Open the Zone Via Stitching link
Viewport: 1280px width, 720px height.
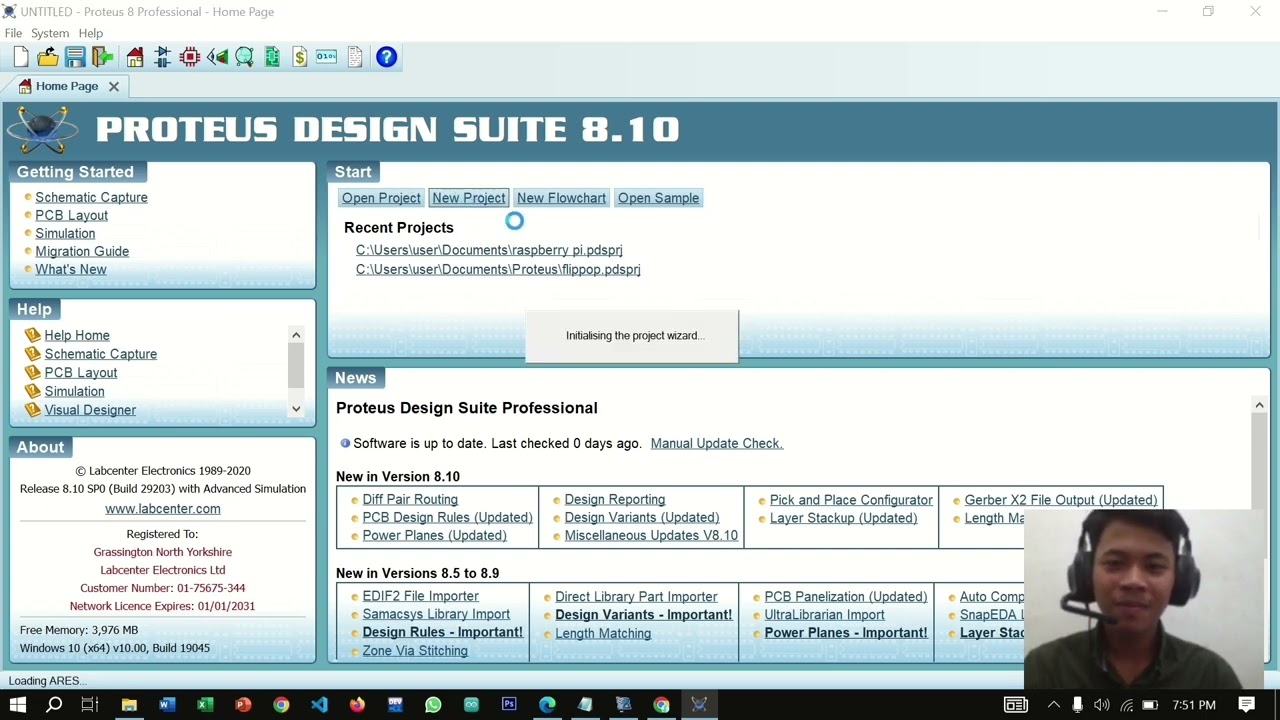coord(415,651)
